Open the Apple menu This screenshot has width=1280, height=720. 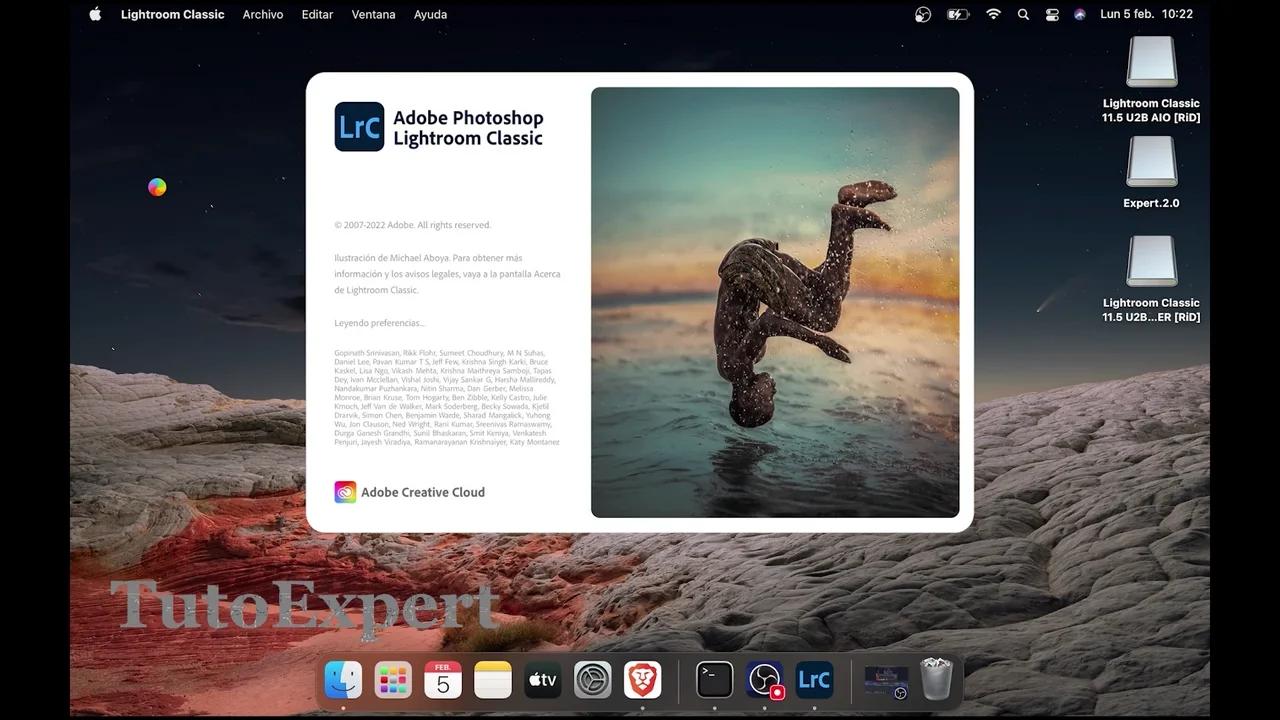click(95, 14)
